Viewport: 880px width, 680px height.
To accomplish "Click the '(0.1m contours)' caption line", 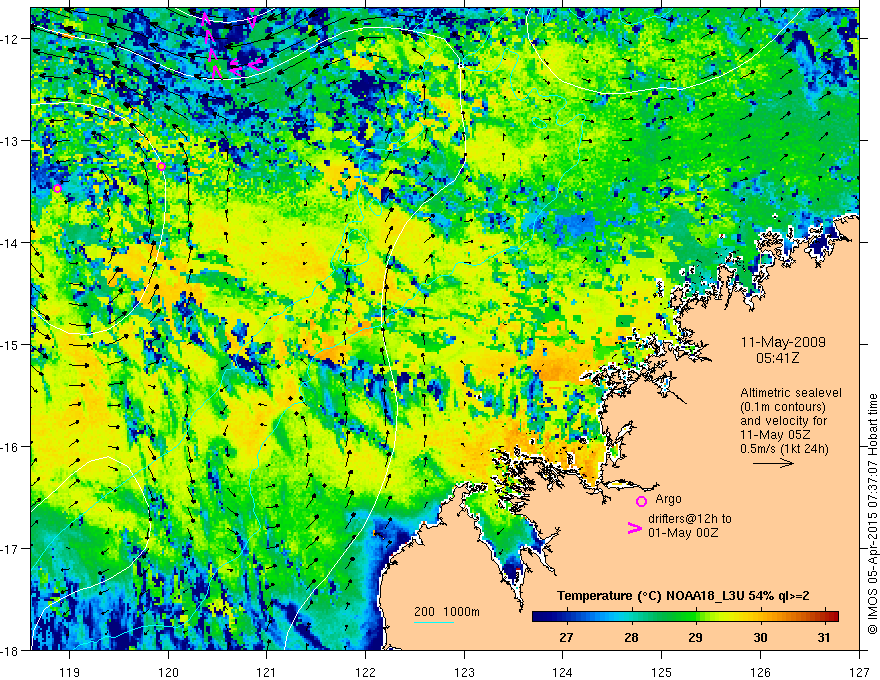I will pyautogui.click(x=783, y=407).
